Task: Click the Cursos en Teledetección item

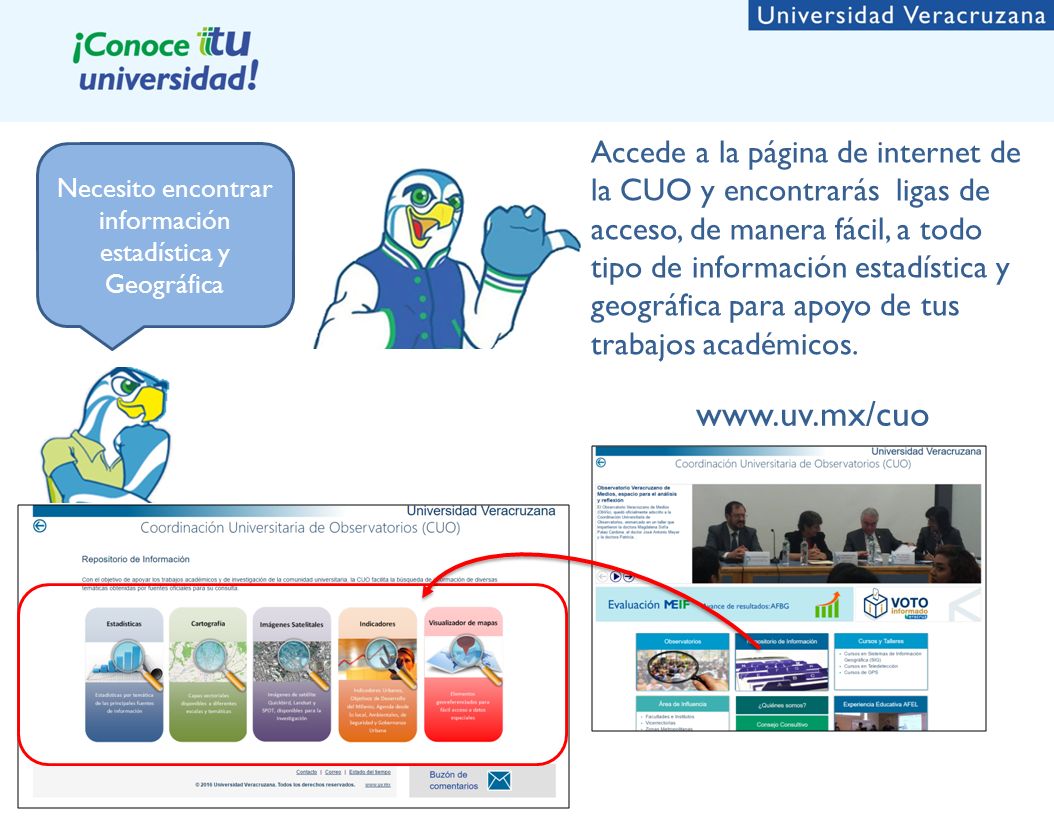Action: (871, 666)
